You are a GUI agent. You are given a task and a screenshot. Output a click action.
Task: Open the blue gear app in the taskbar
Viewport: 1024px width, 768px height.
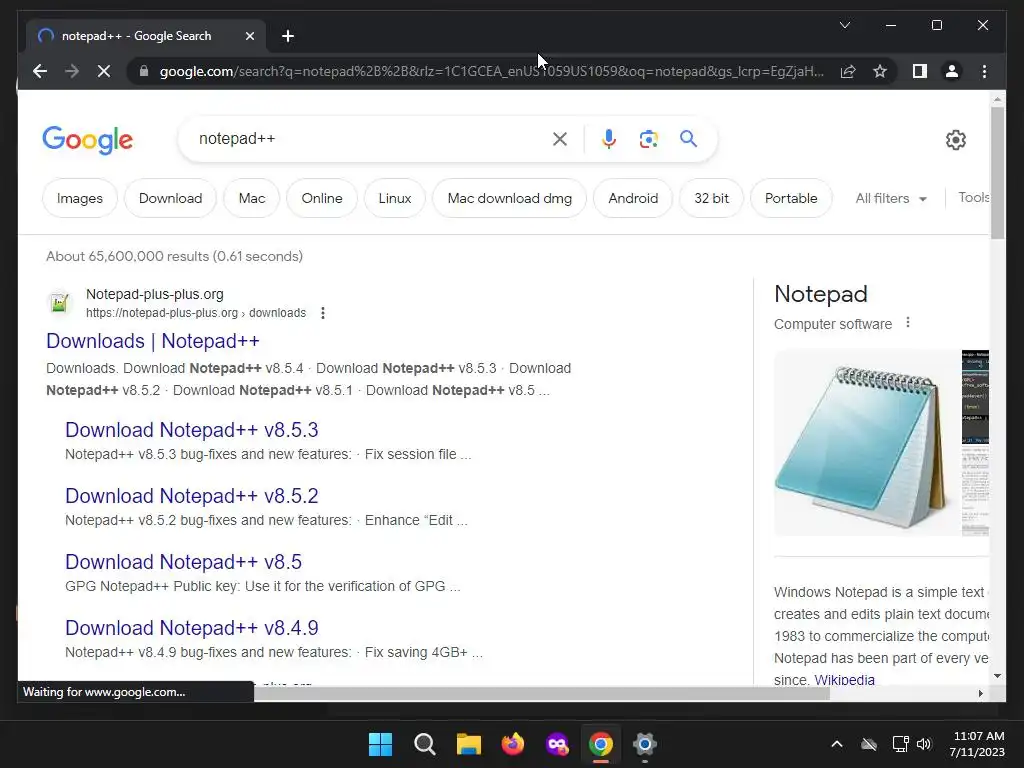point(645,744)
